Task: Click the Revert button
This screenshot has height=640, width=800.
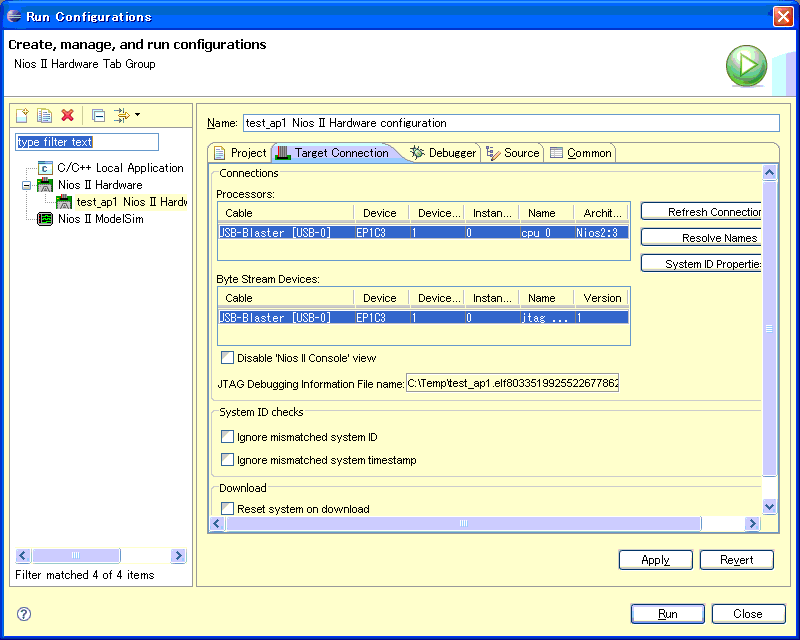Action: 737,560
